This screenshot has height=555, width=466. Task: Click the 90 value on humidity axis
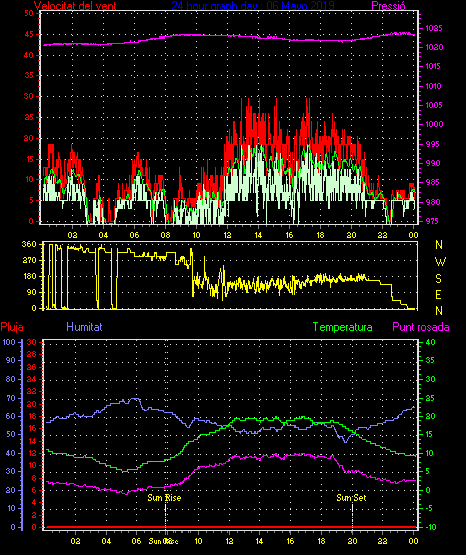click(x=11, y=360)
